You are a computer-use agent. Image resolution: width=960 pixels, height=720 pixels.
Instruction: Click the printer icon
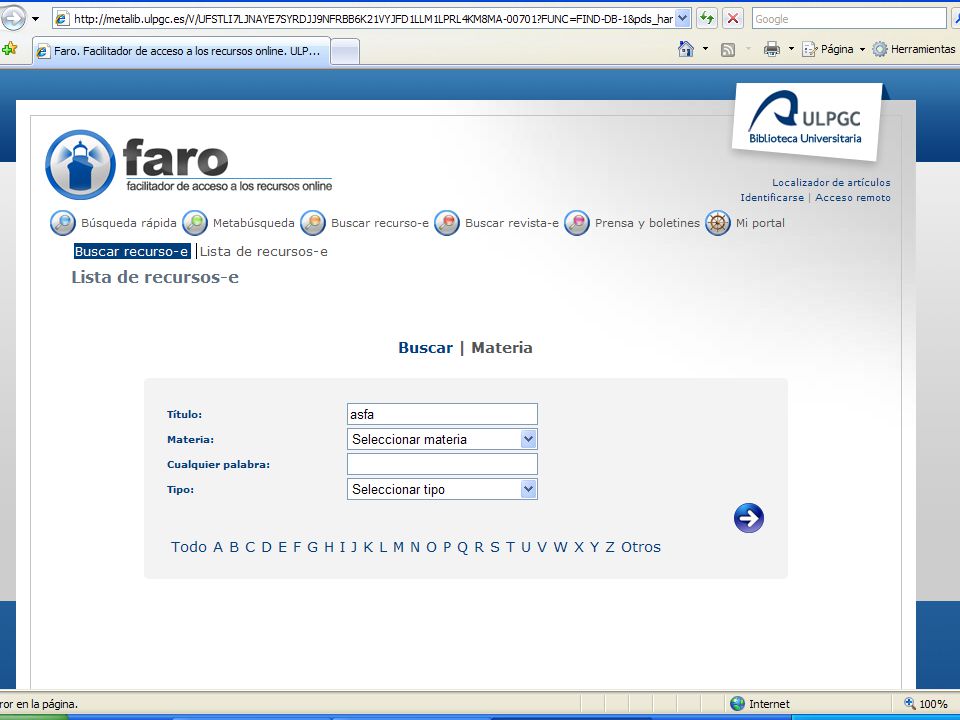click(x=771, y=49)
